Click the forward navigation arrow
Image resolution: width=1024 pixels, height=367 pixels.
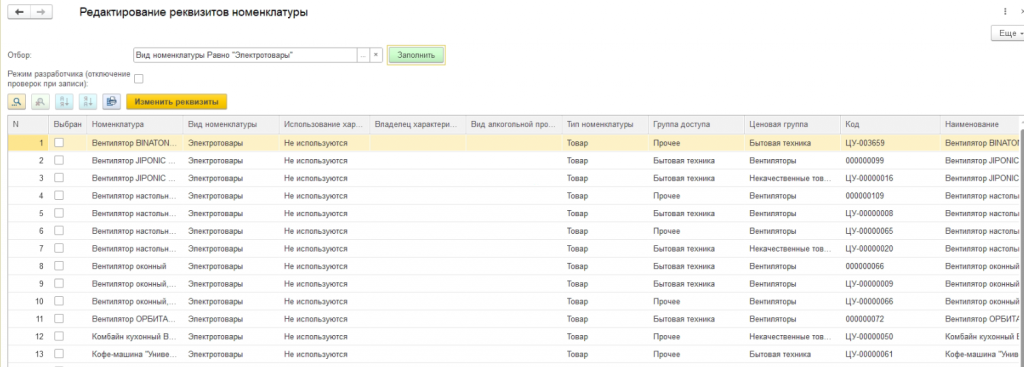(40, 12)
